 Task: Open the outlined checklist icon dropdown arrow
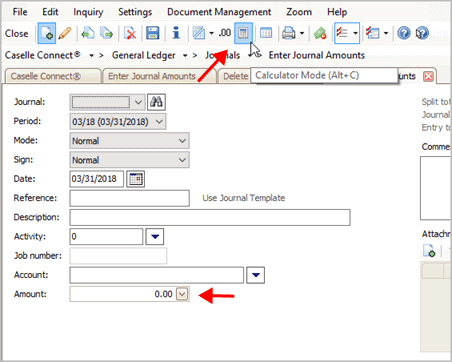[x=355, y=33]
